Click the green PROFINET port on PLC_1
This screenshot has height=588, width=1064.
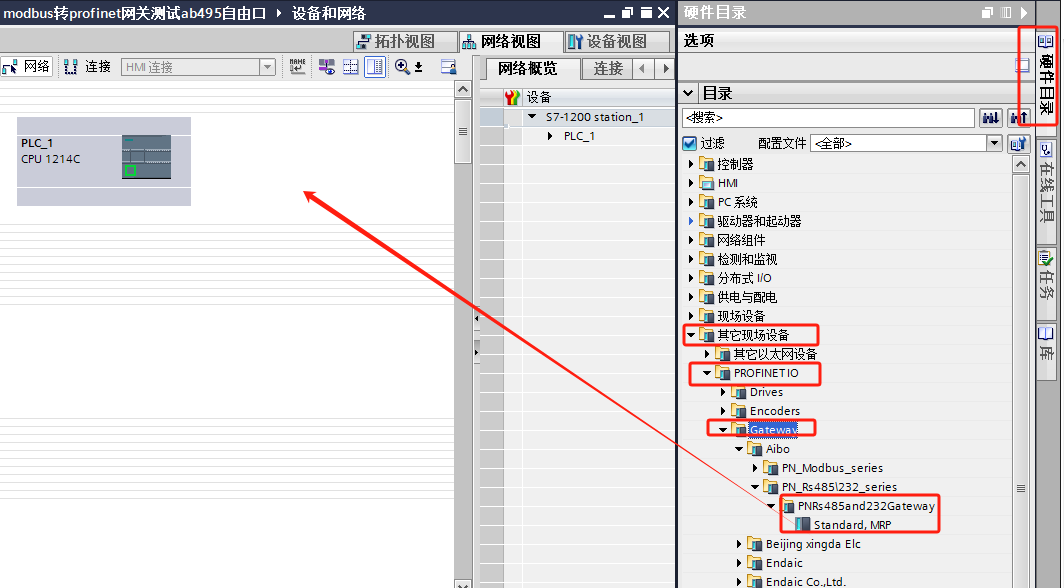coord(130,170)
